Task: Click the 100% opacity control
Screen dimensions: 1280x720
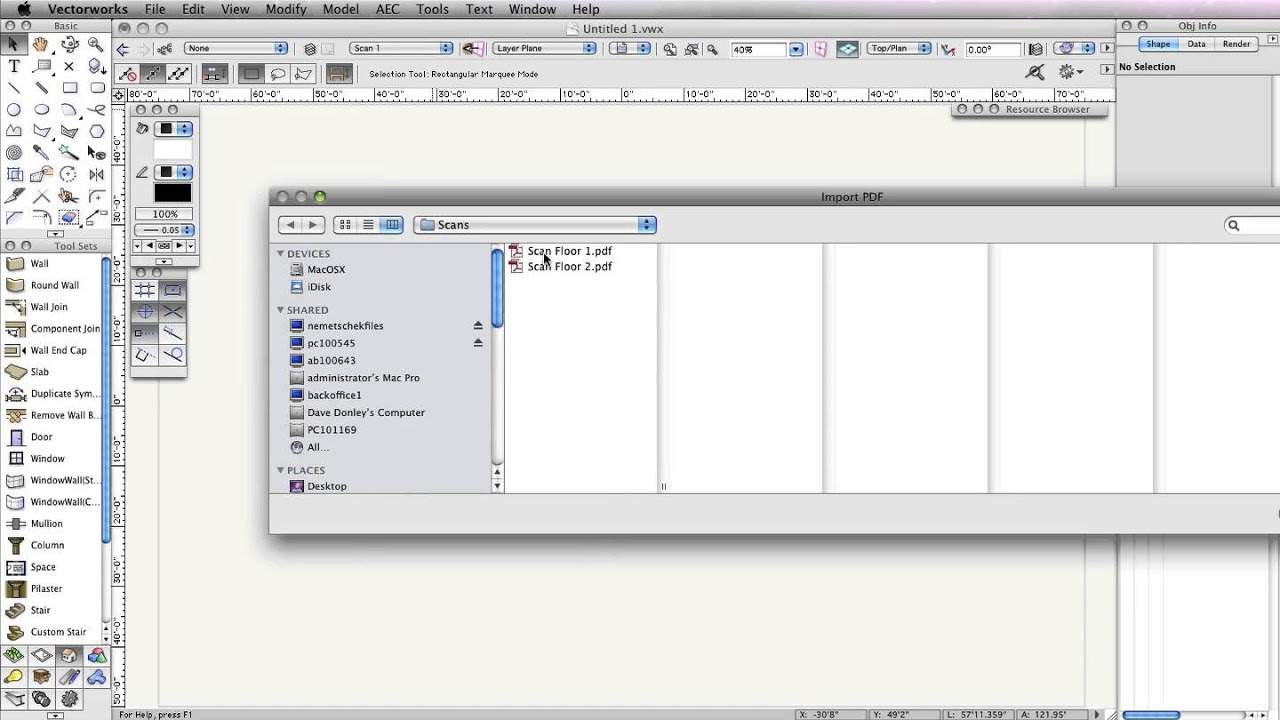Action: pyautogui.click(x=165, y=214)
